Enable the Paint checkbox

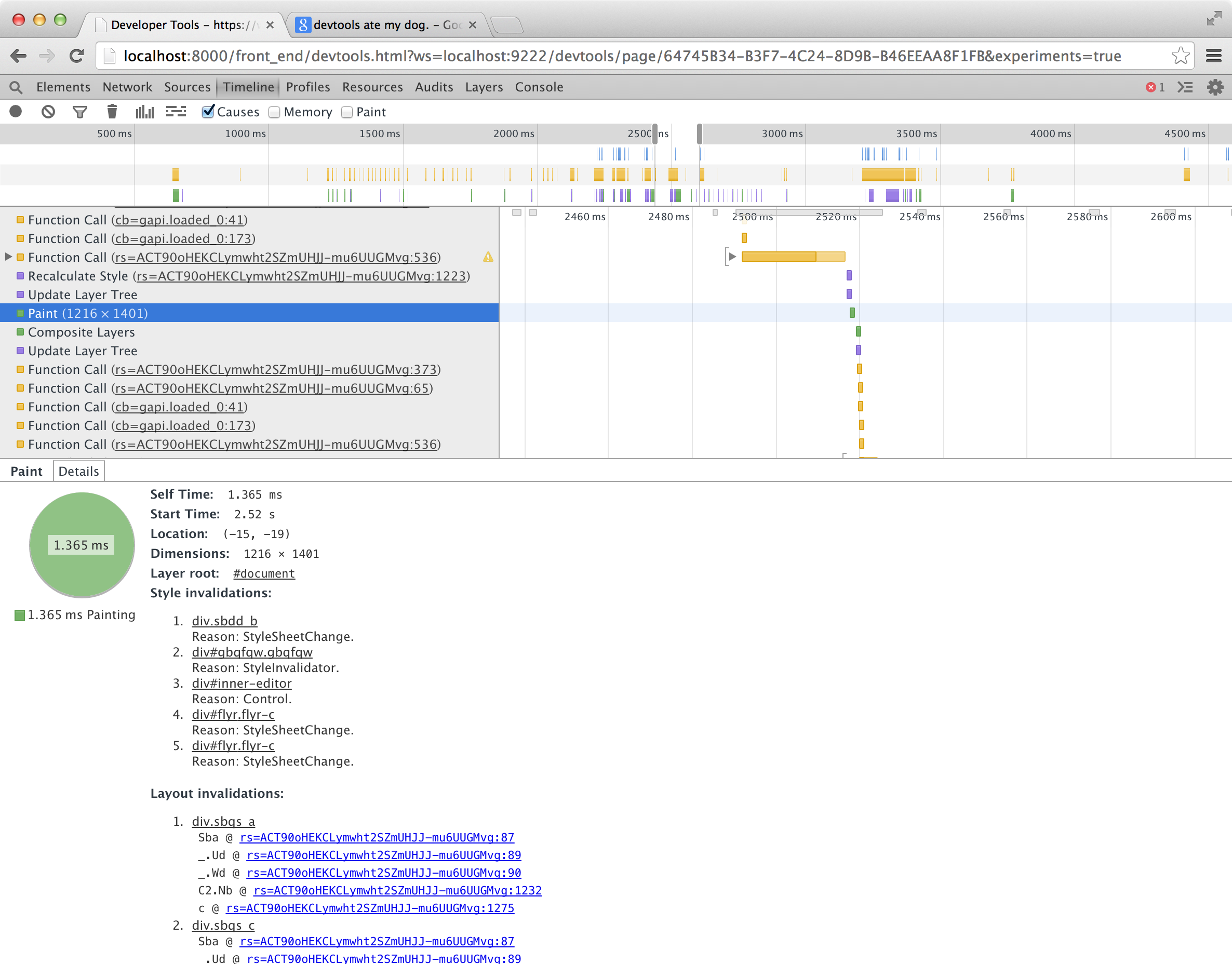tap(347, 112)
